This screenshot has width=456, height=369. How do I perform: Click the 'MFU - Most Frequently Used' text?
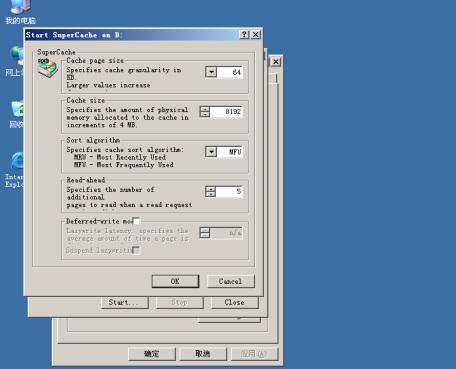[124, 165]
